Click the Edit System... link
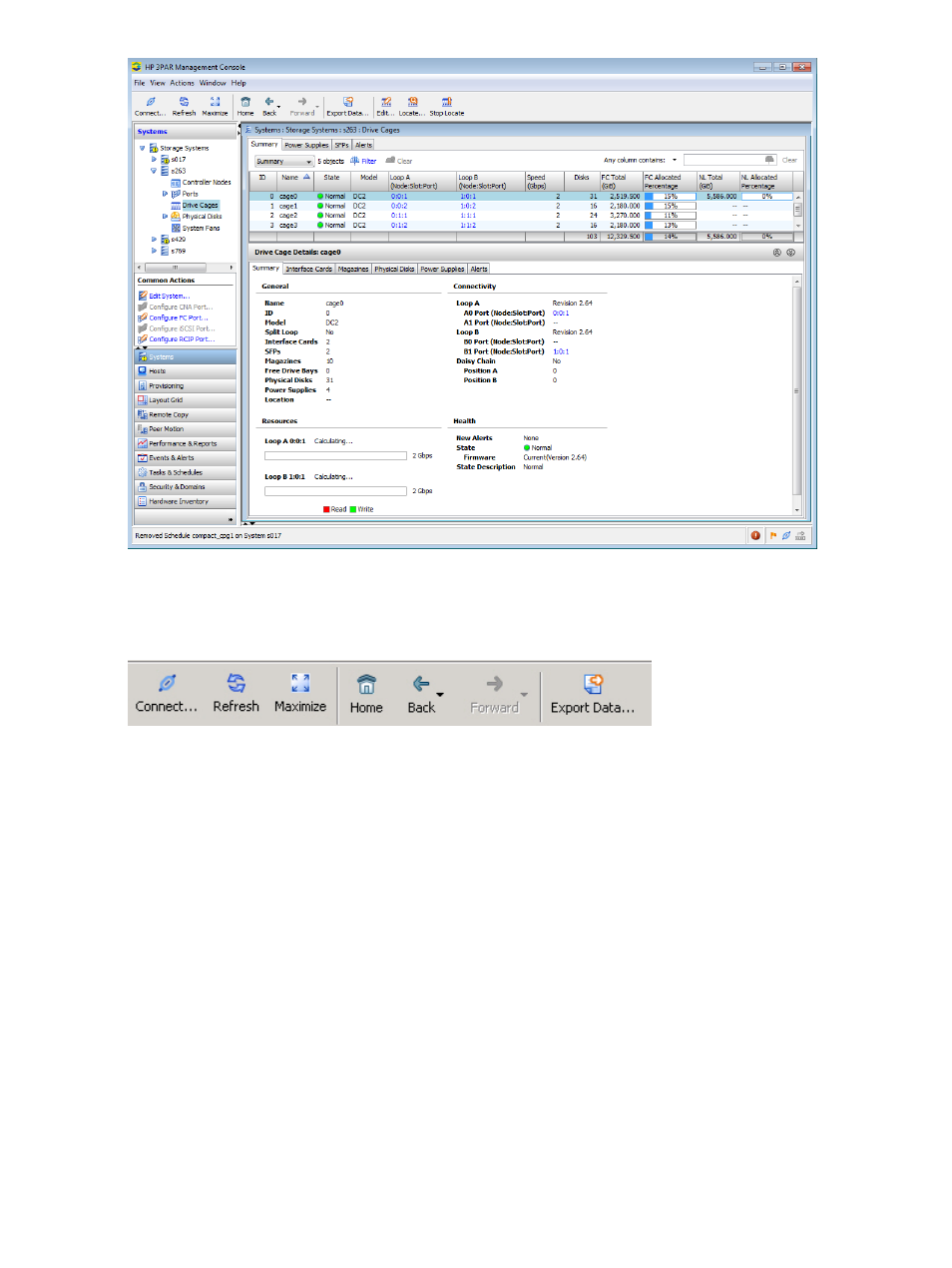This screenshot has width=952, height=1268. tap(170, 297)
